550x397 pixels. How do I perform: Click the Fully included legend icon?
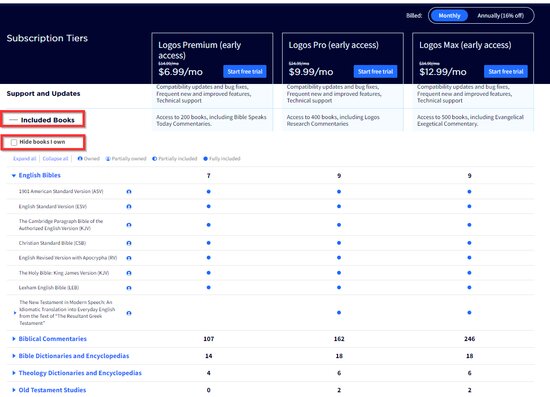coord(206,159)
